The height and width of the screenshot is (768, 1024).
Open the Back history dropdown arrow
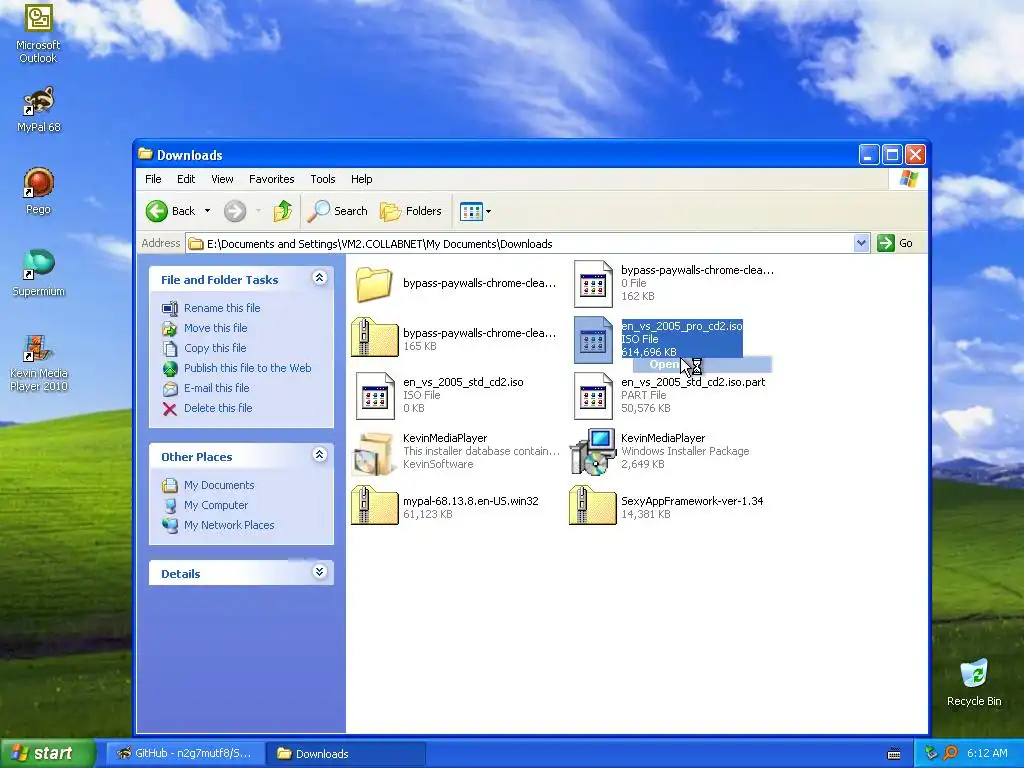click(x=208, y=211)
